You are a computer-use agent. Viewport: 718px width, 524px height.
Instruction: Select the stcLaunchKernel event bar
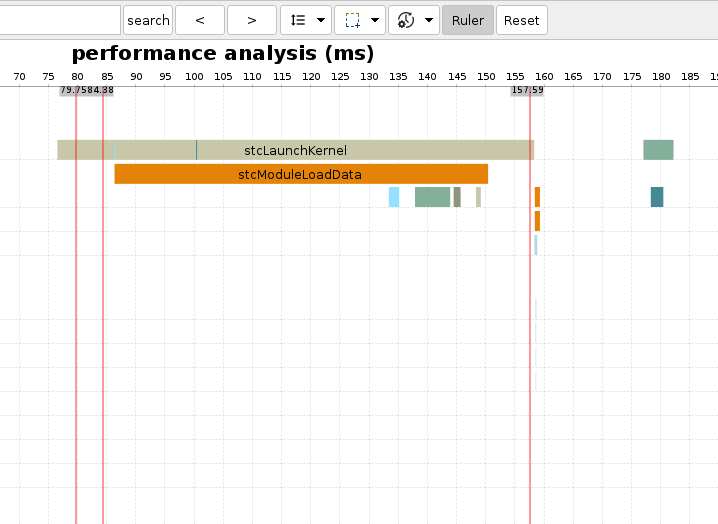[x=295, y=150]
